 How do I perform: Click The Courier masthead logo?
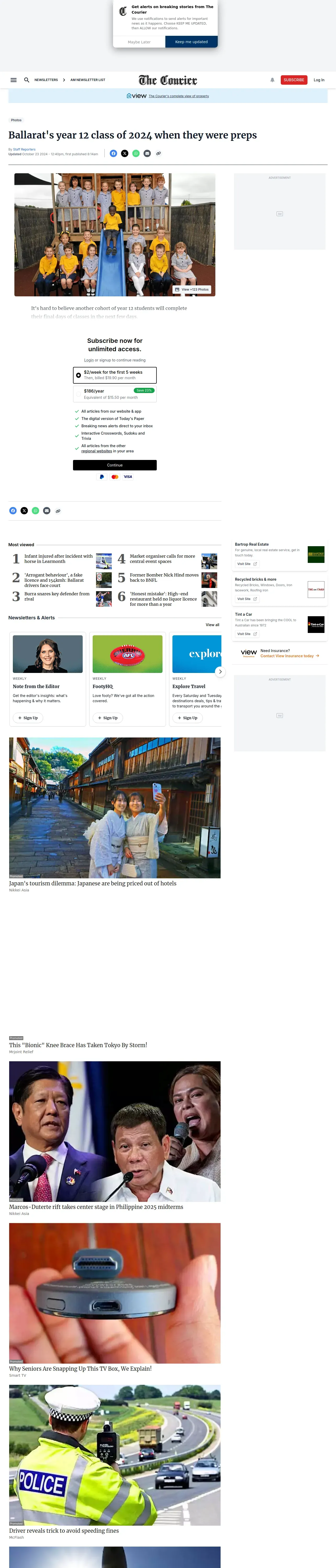168,80
